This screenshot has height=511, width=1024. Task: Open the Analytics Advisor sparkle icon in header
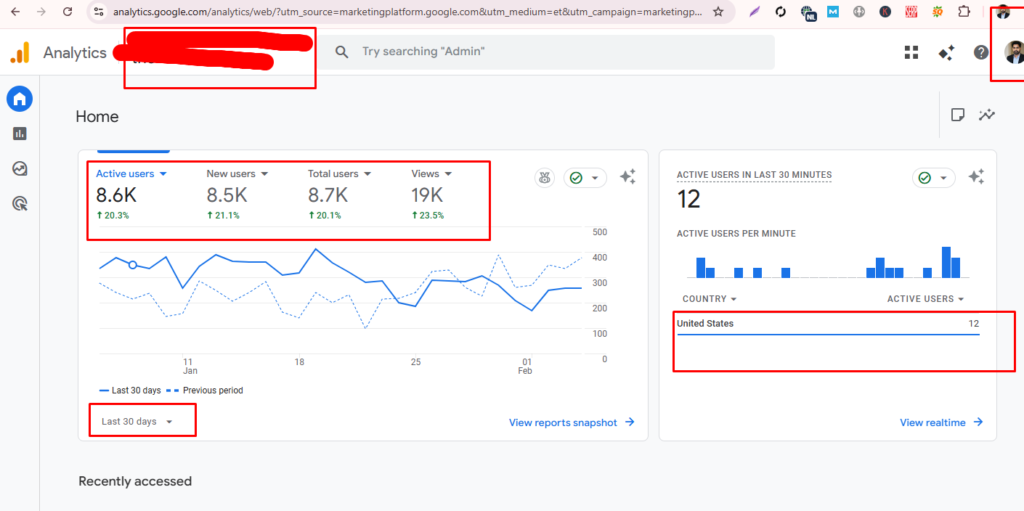pyautogui.click(x=946, y=52)
